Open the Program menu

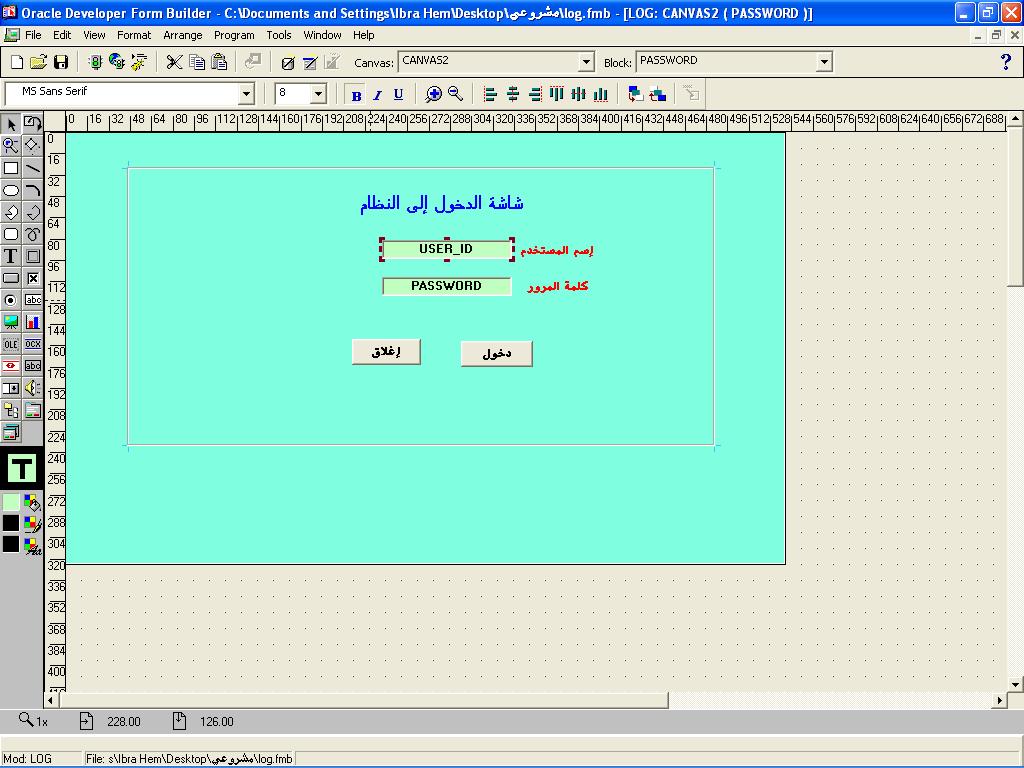[x=234, y=35]
